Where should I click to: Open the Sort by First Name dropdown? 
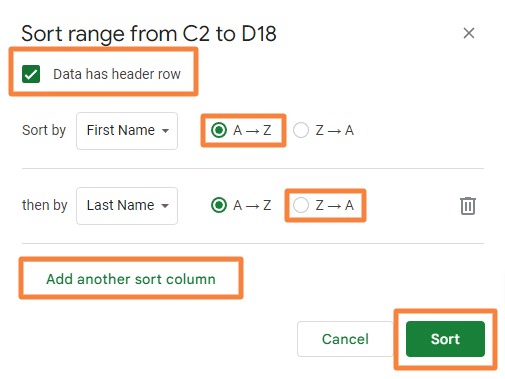tap(127, 131)
